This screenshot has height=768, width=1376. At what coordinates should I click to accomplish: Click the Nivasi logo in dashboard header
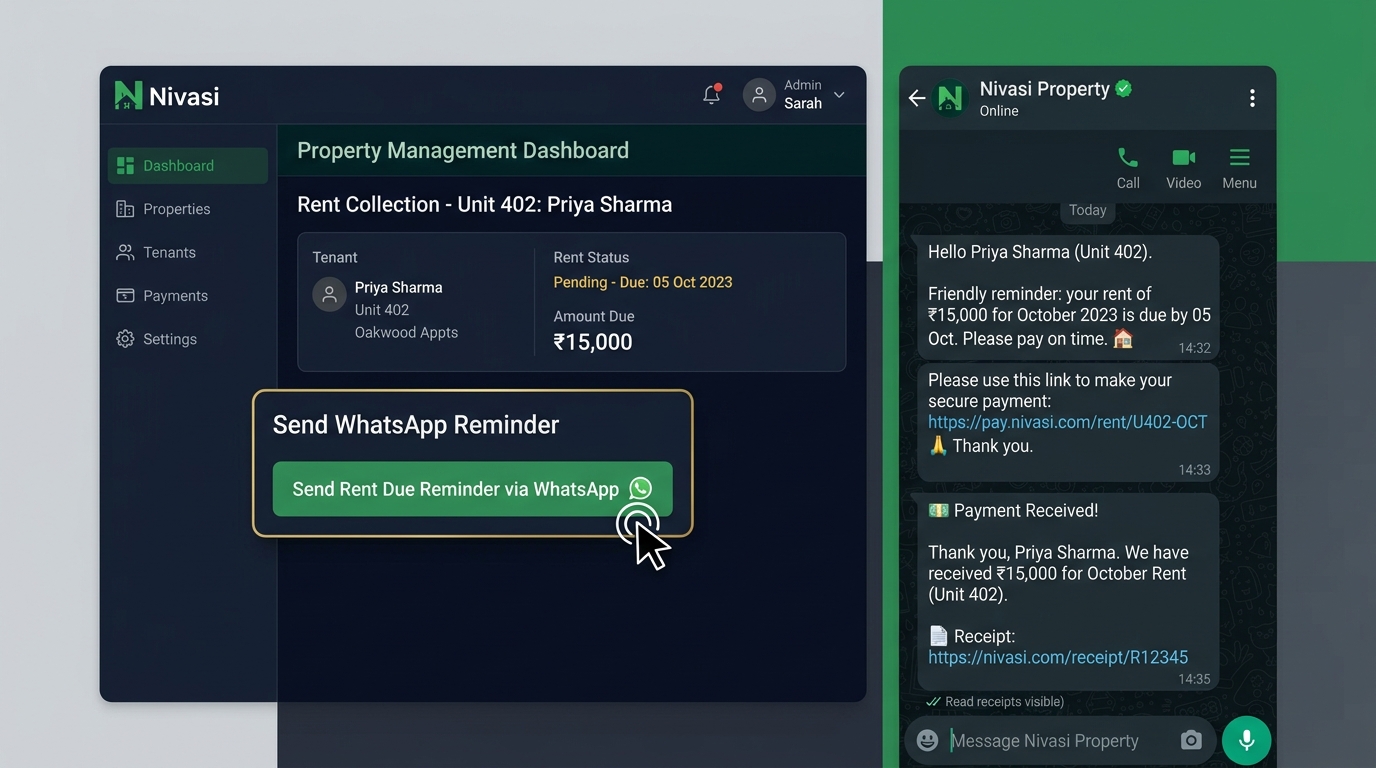[x=166, y=96]
